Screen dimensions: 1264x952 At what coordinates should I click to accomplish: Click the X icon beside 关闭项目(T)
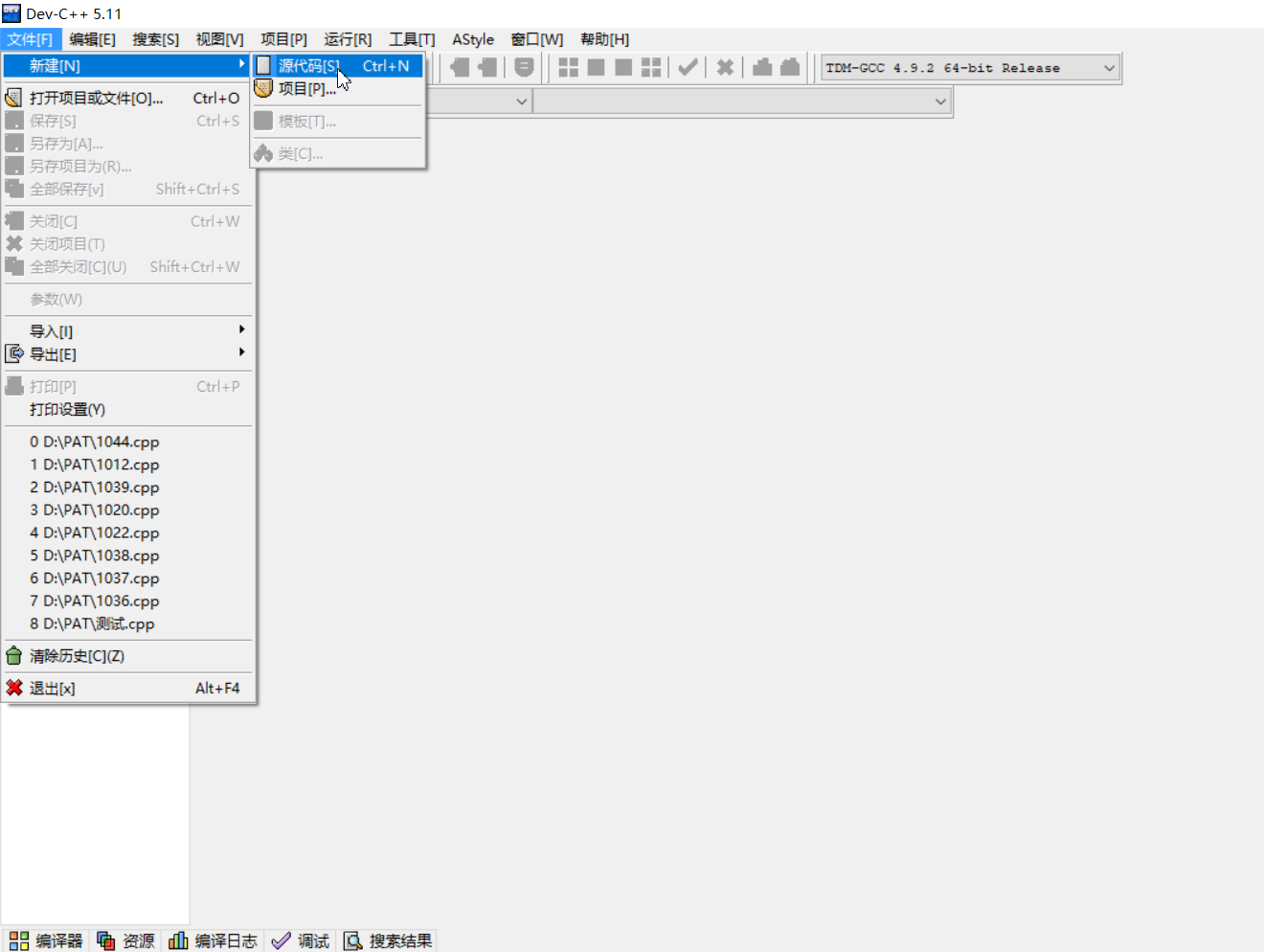14,243
